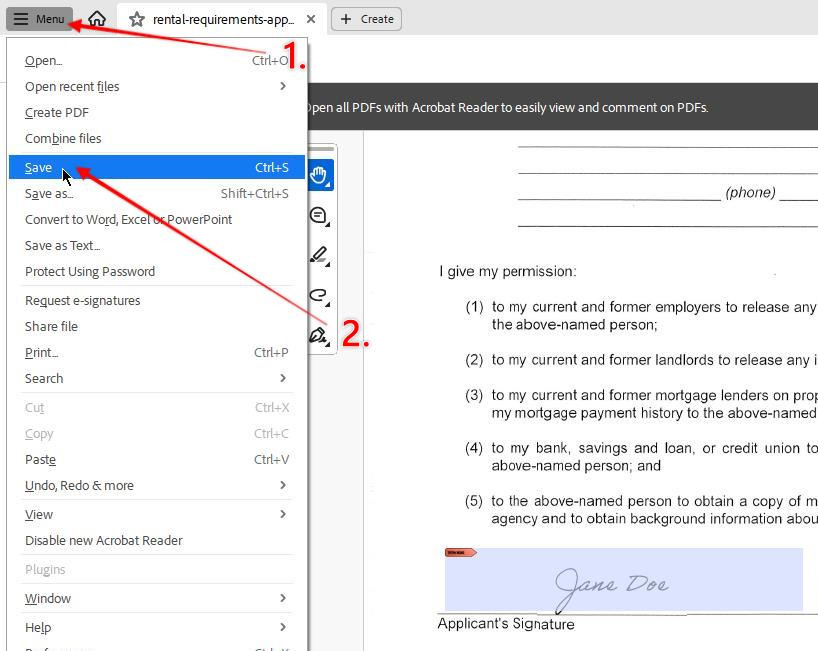This screenshot has height=651, width=818.
Task: Expand the View submenu
Action: click(x=157, y=515)
